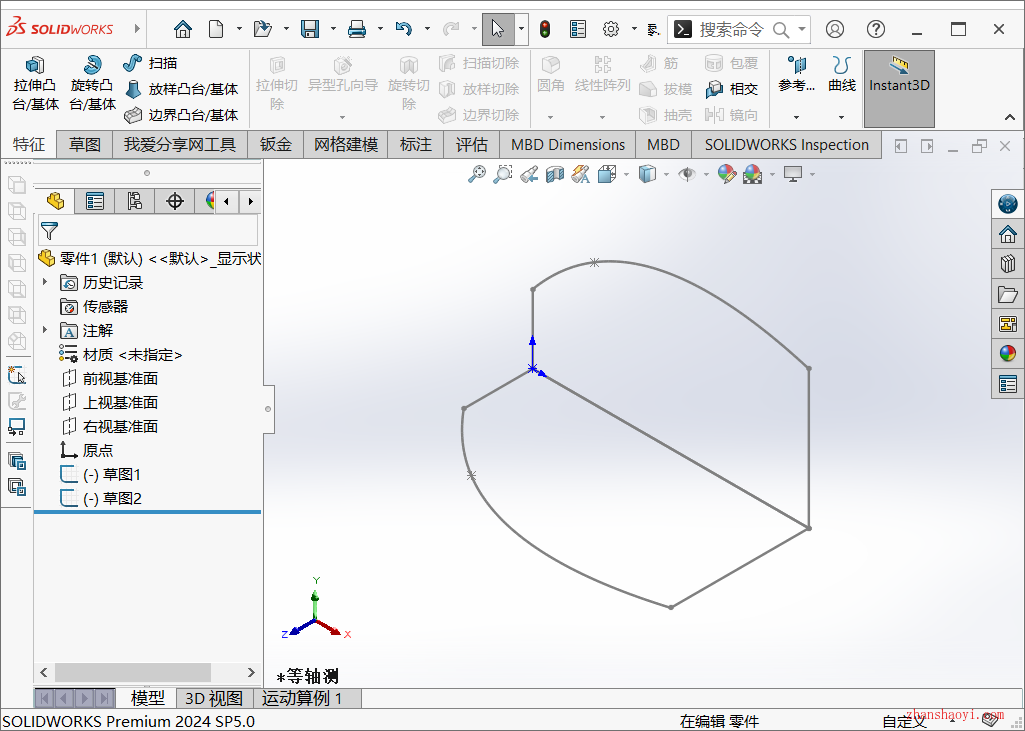Image resolution: width=1025 pixels, height=731 pixels.
Task: Click the filter funnel icon in the tree
Action: (50, 230)
